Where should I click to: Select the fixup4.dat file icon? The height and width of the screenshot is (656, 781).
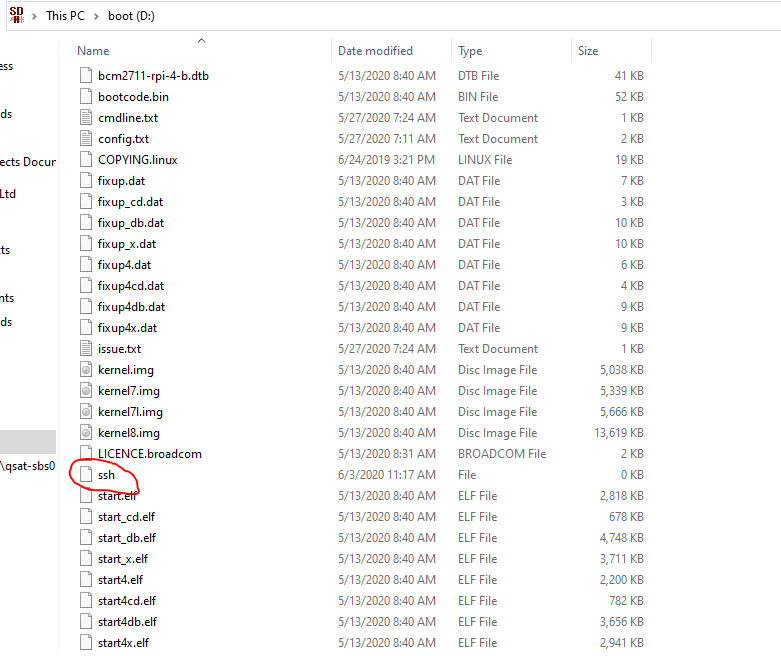click(x=86, y=264)
